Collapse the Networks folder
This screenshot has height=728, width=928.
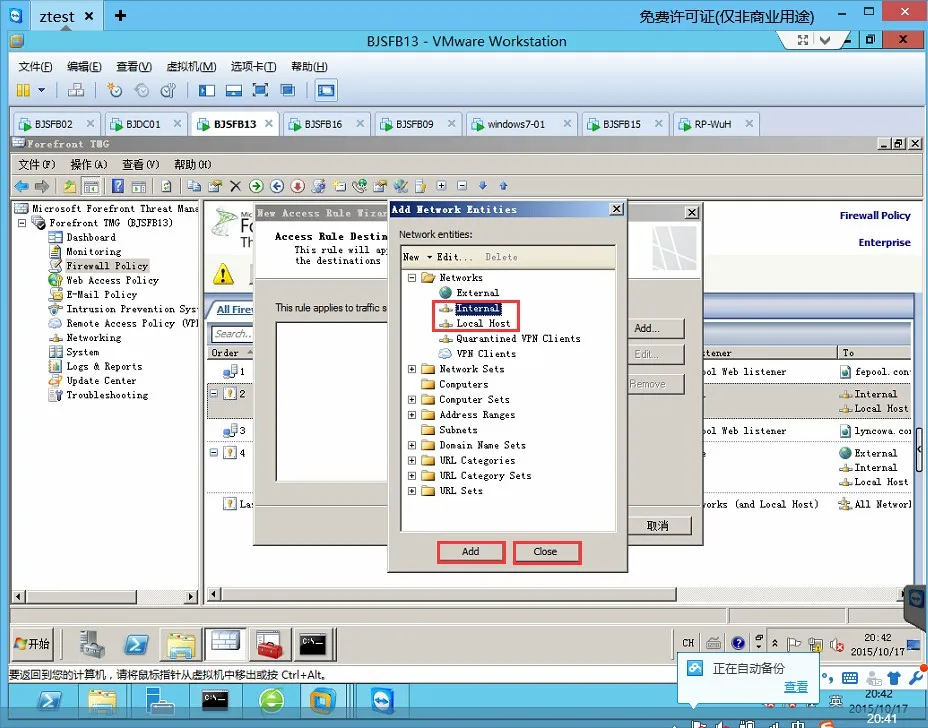tap(412, 278)
